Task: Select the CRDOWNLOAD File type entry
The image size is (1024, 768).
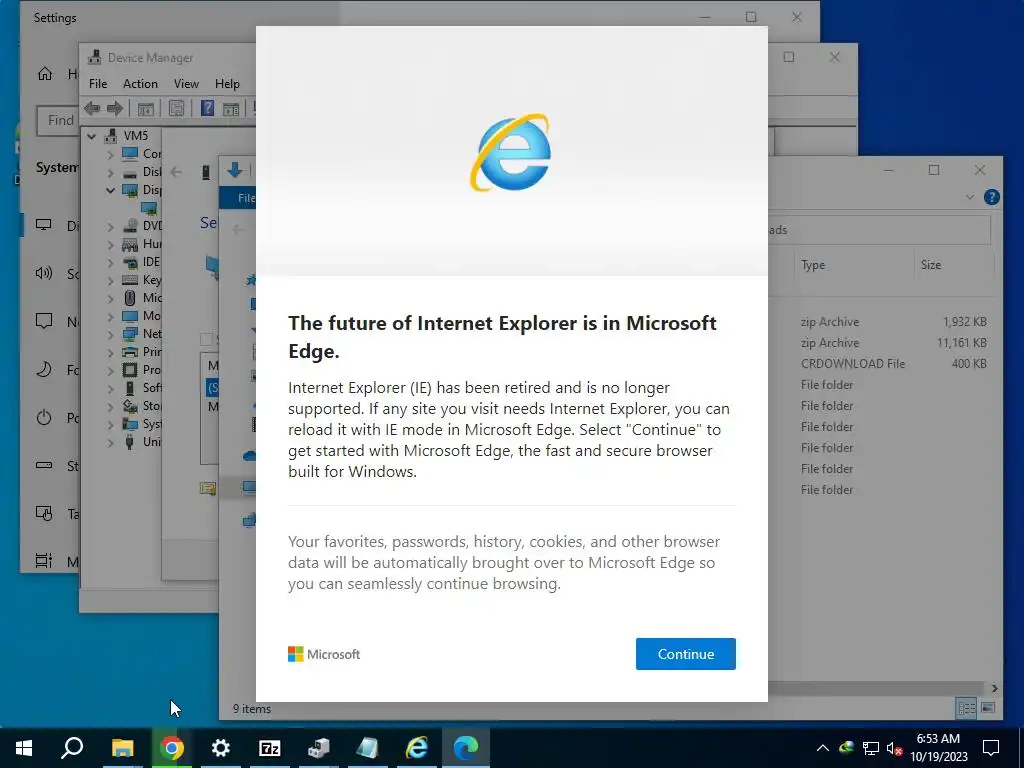Action: point(853,364)
